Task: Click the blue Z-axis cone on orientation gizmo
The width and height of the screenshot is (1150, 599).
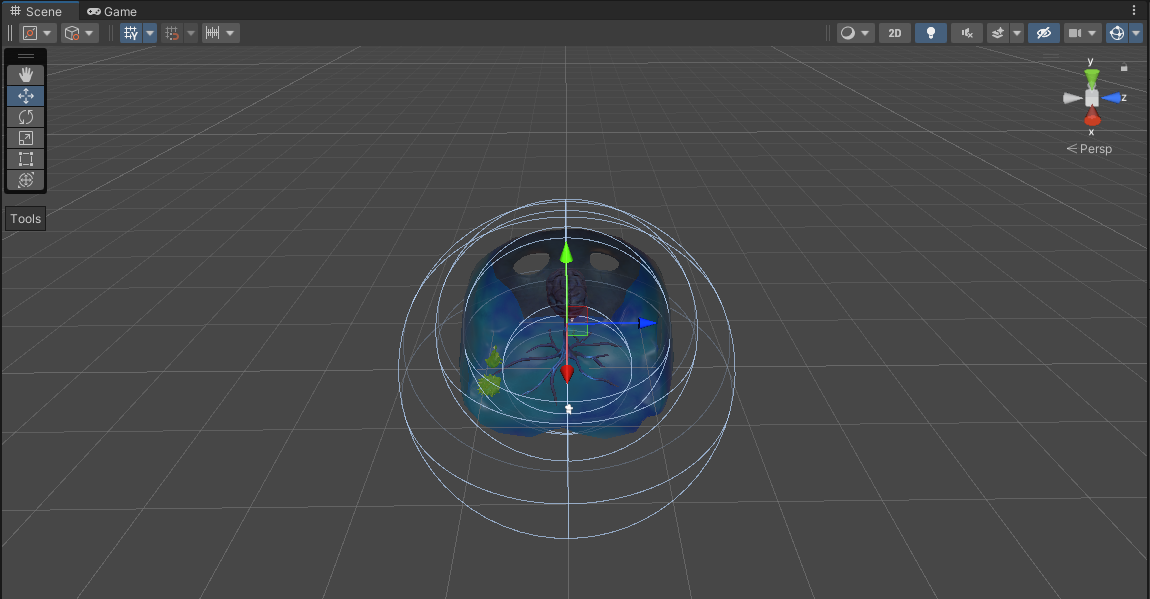Action: (1111, 98)
